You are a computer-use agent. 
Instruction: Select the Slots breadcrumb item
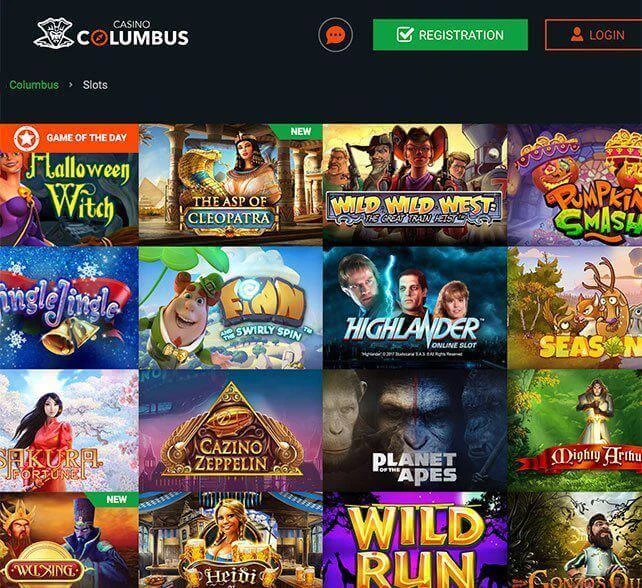point(95,85)
